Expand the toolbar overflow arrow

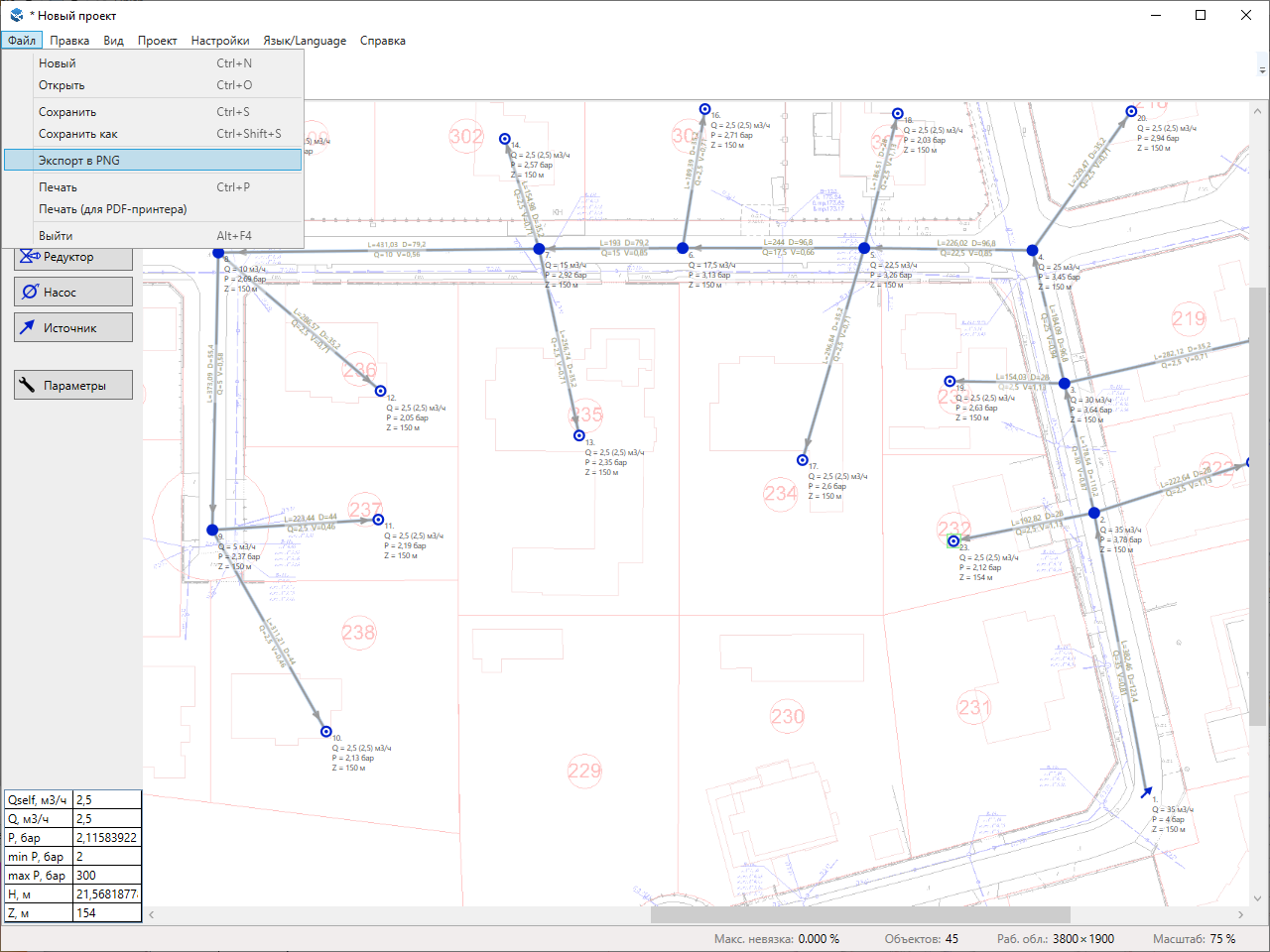point(1262,70)
